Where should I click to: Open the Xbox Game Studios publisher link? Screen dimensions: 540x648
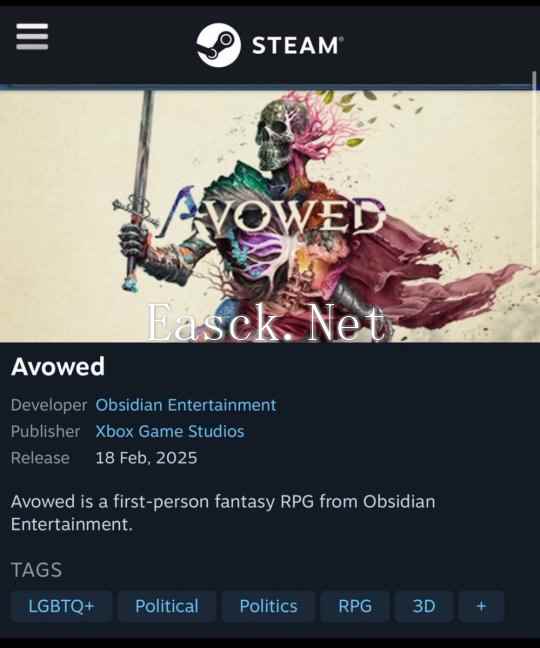[x=170, y=431]
